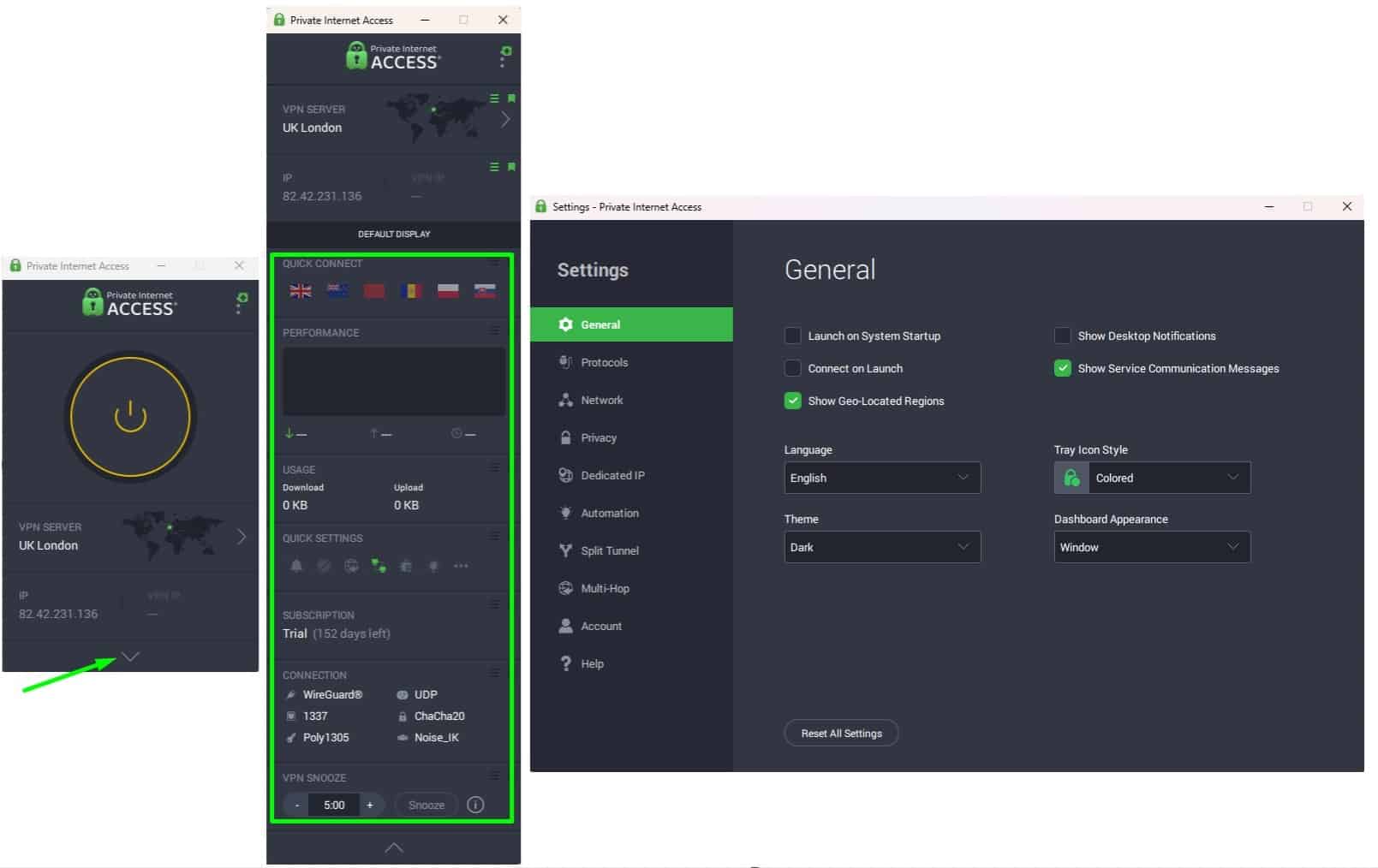Viewport: 1378px width, 868px height.
Task: Enable Show Desktop Notifications checkbox
Action: point(1063,336)
